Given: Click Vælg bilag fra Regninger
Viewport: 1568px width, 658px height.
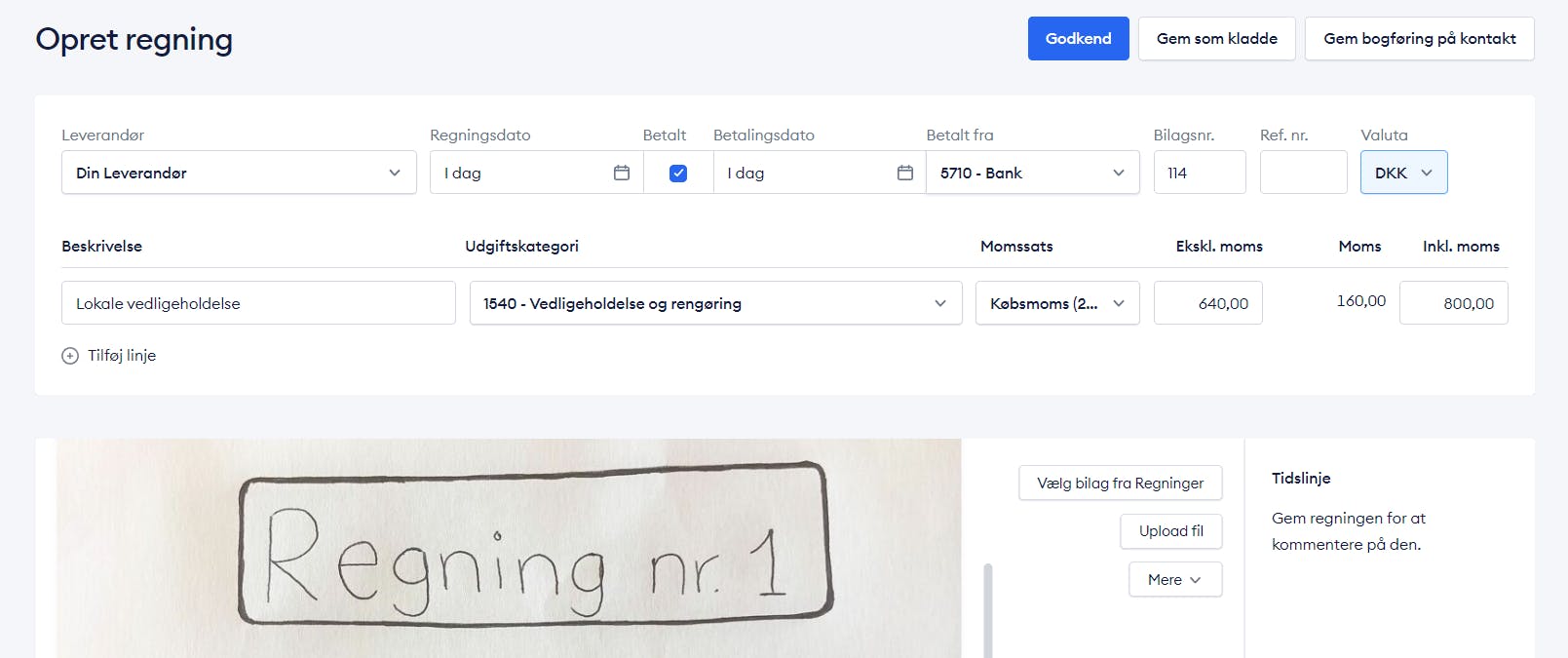Looking at the screenshot, I should point(1120,483).
